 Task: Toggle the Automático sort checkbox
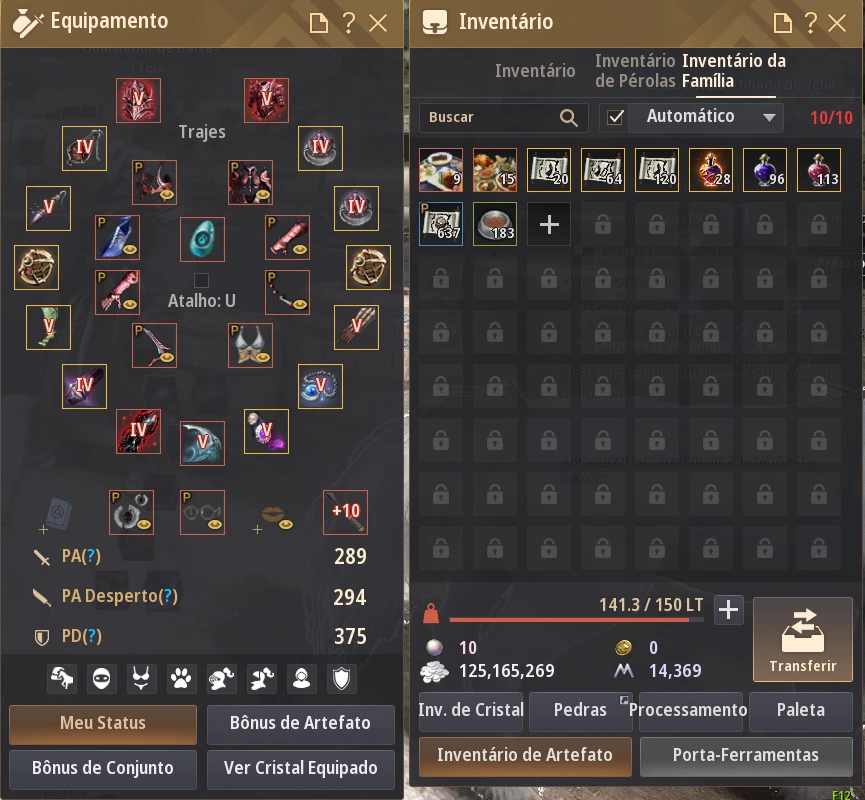[615, 117]
